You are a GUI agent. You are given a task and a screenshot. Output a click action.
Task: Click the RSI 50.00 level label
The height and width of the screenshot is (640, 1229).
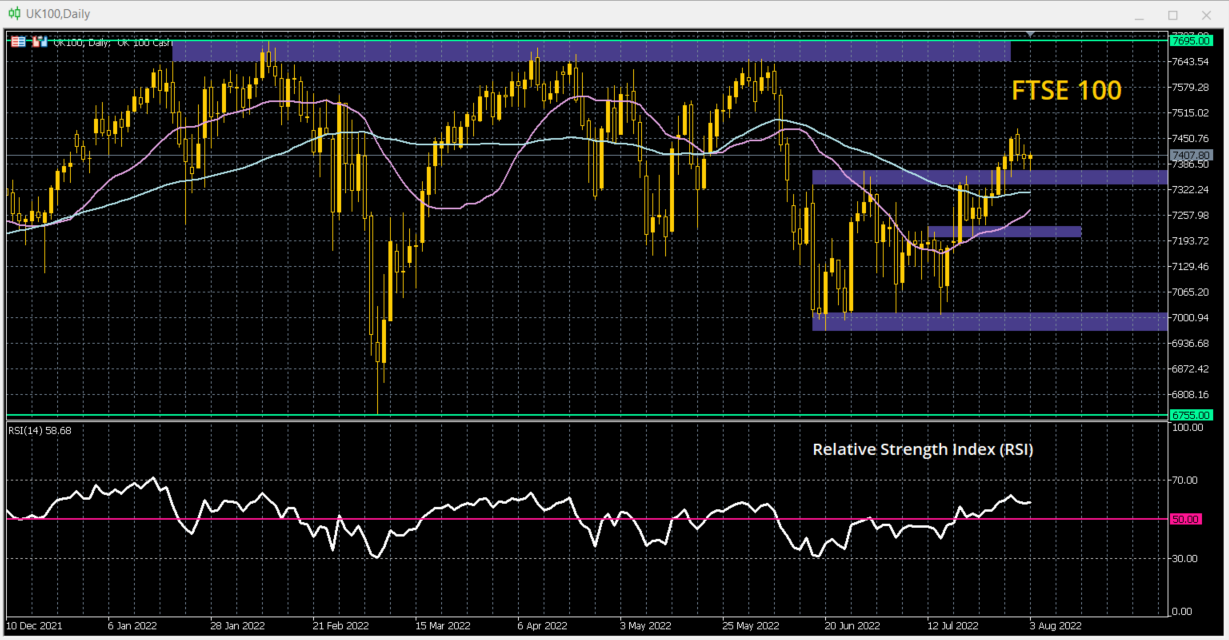1188,519
